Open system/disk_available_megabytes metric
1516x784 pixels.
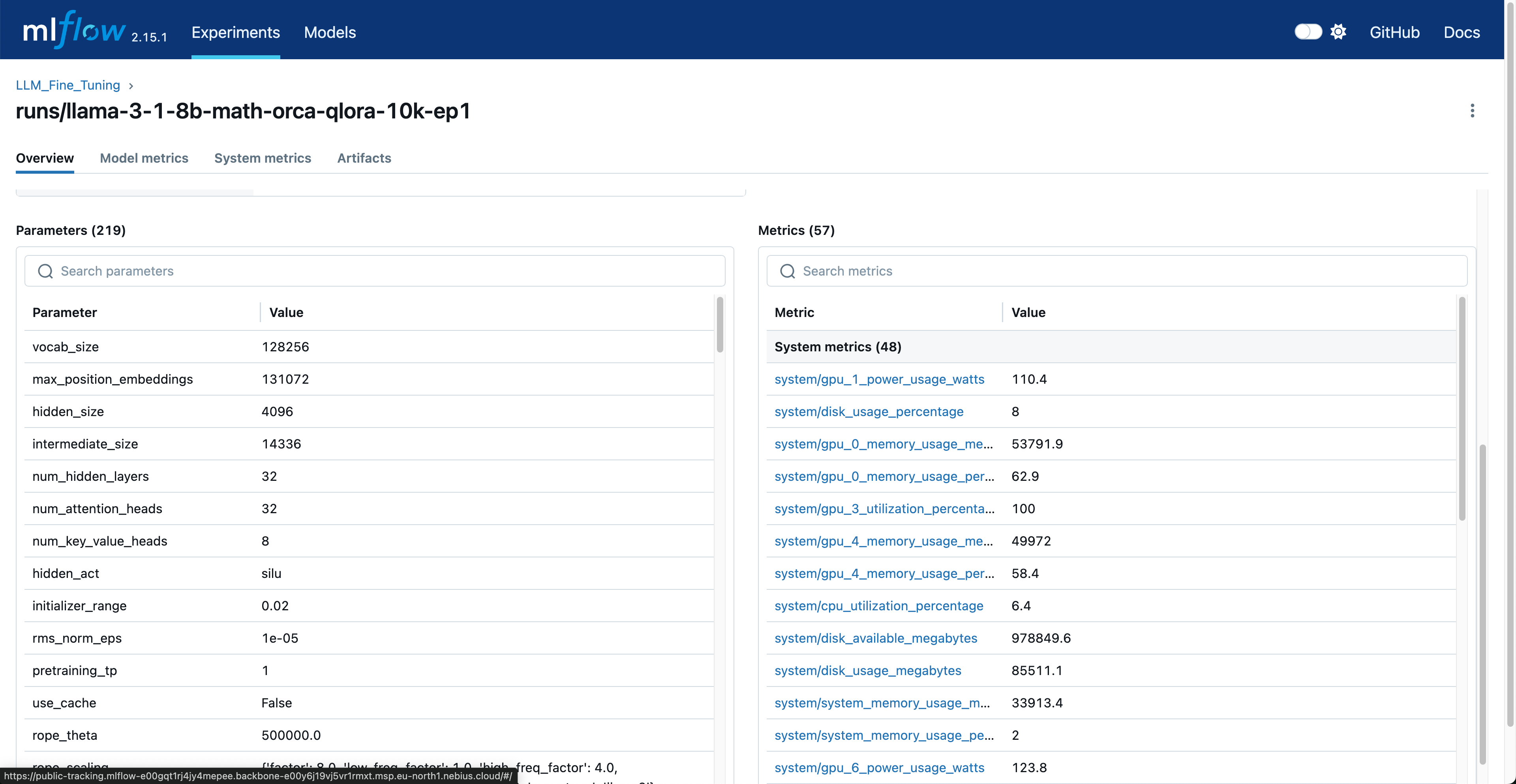[x=876, y=638]
